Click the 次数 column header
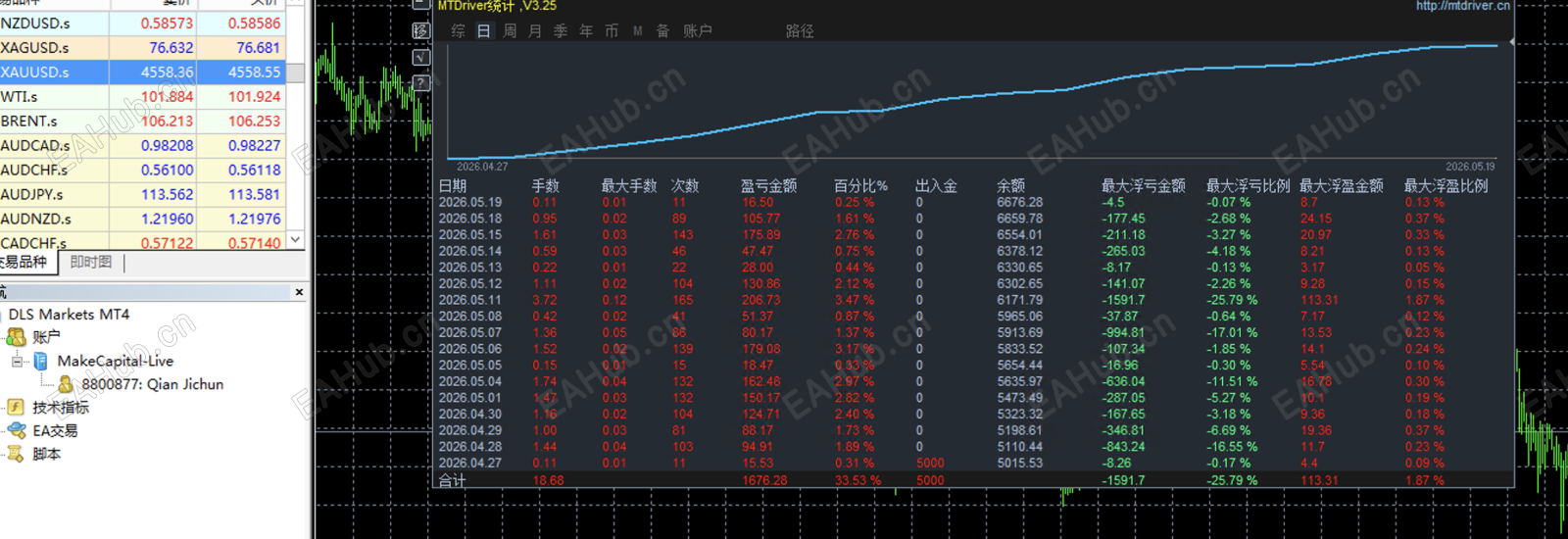 pyautogui.click(x=685, y=185)
